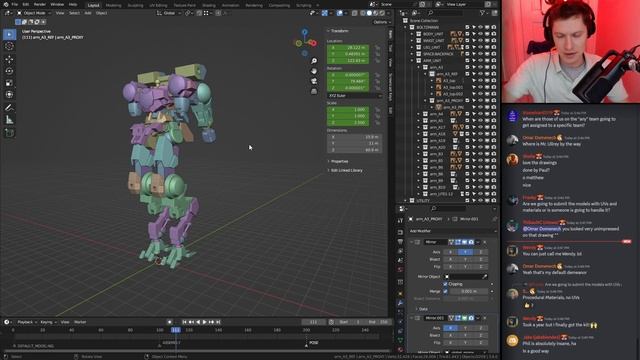Toggle Mirror Axis X in first Mirror modifier
This screenshot has height=360, width=640.
pyautogui.click(x=451, y=252)
